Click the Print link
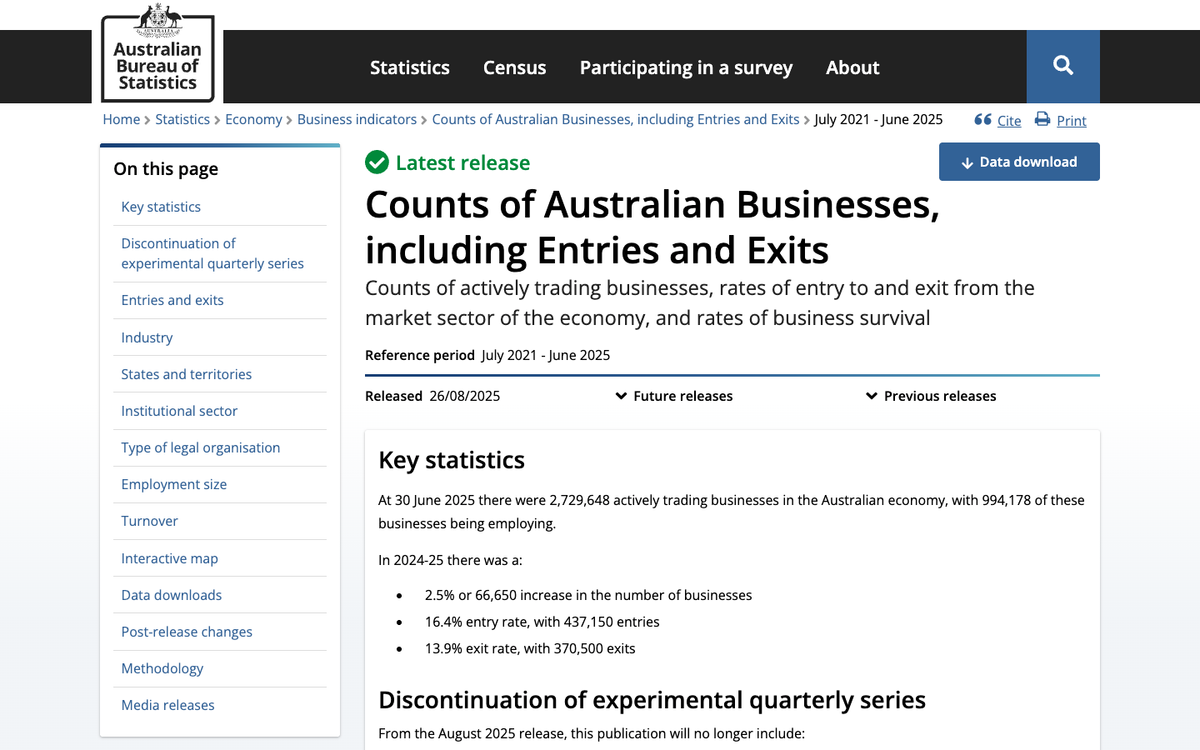The width and height of the screenshot is (1200, 750). [x=1071, y=121]
